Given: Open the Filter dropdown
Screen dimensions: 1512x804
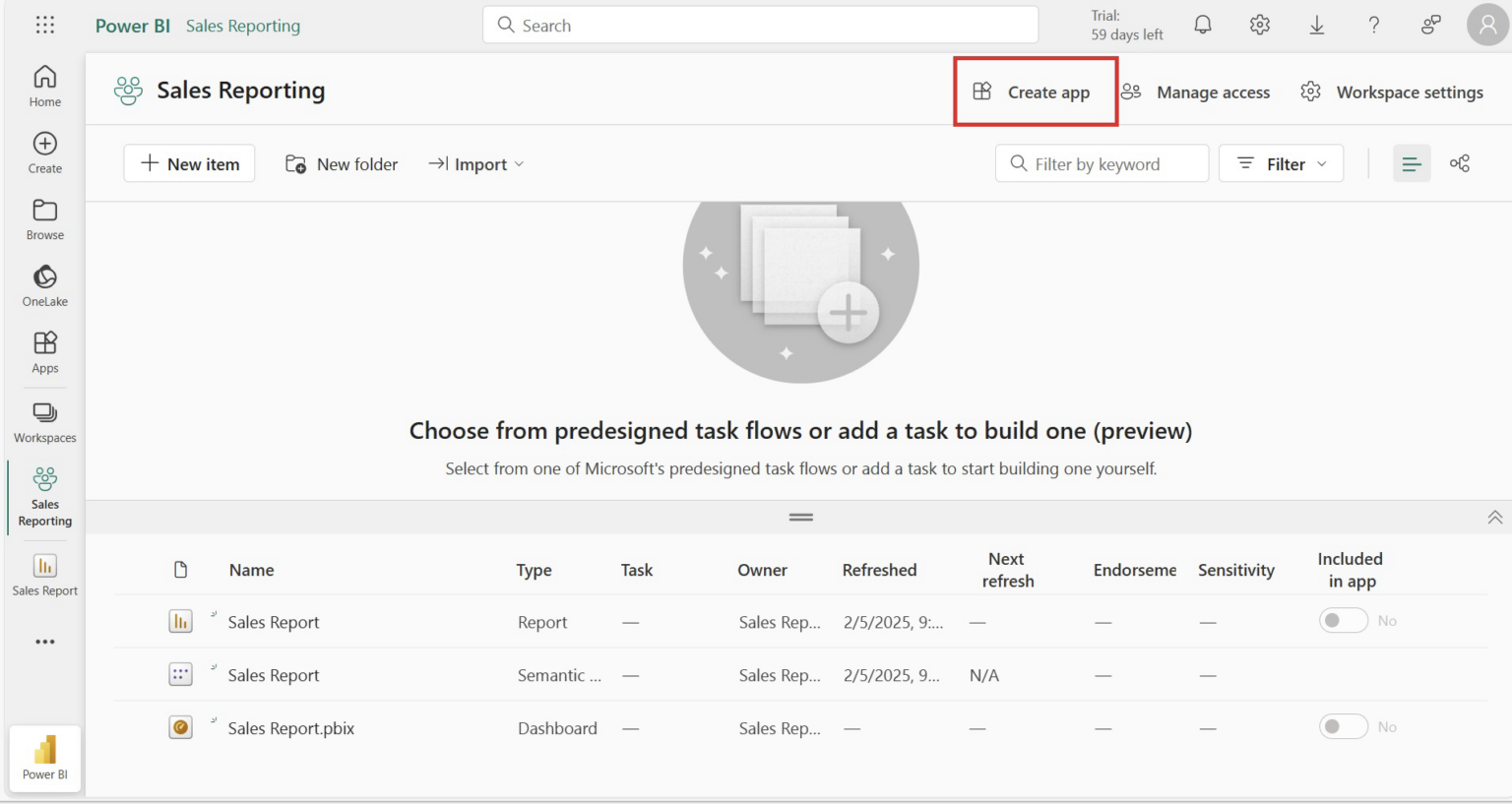Looking at the screenshot, I should pos(1281,163).
